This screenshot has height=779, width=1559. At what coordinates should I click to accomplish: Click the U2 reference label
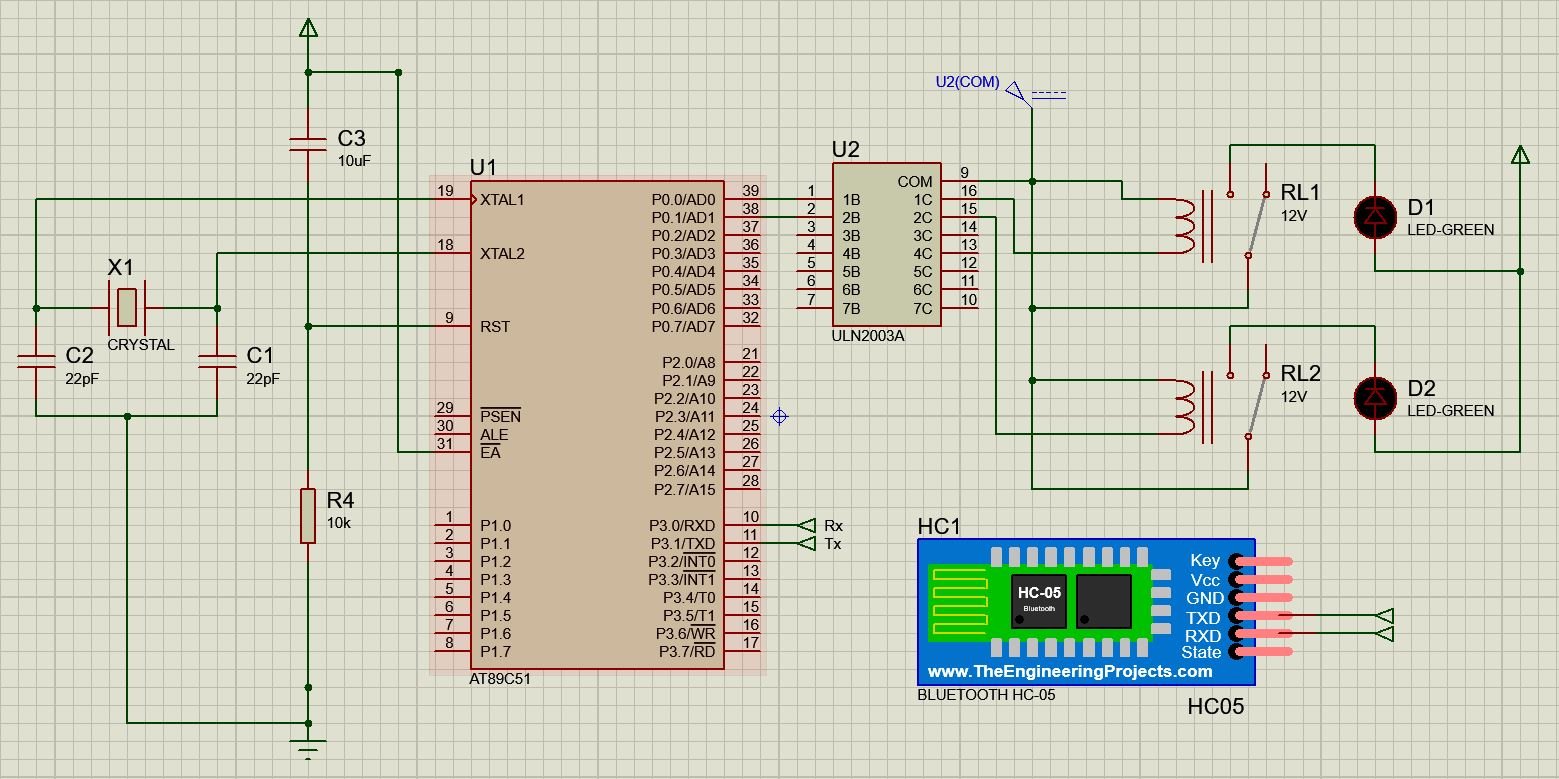846,150
